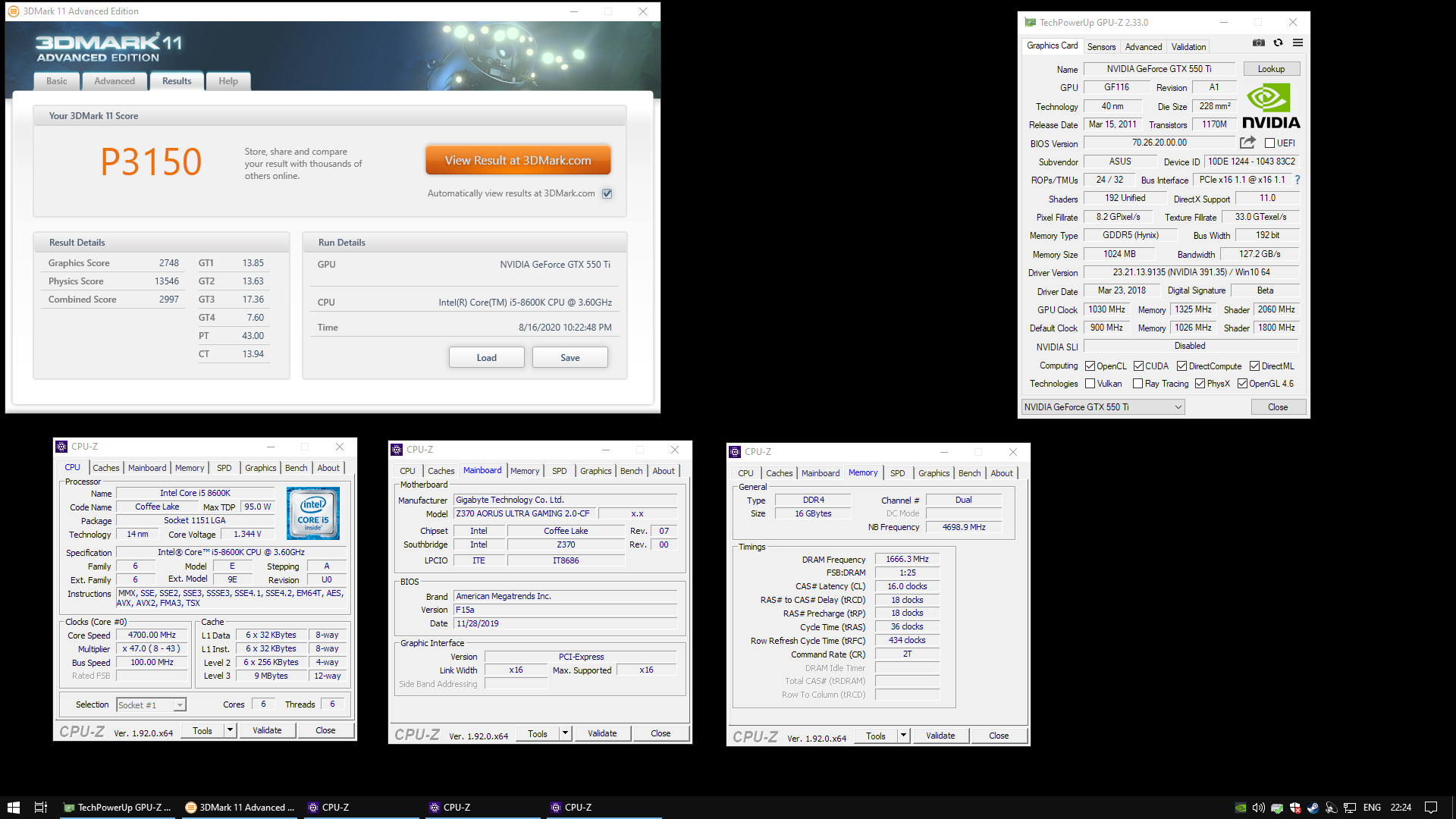This screenshot has width=1456, height=819.
Task: Open GPU-Z hamburger menu
Action: (1298, 43)
